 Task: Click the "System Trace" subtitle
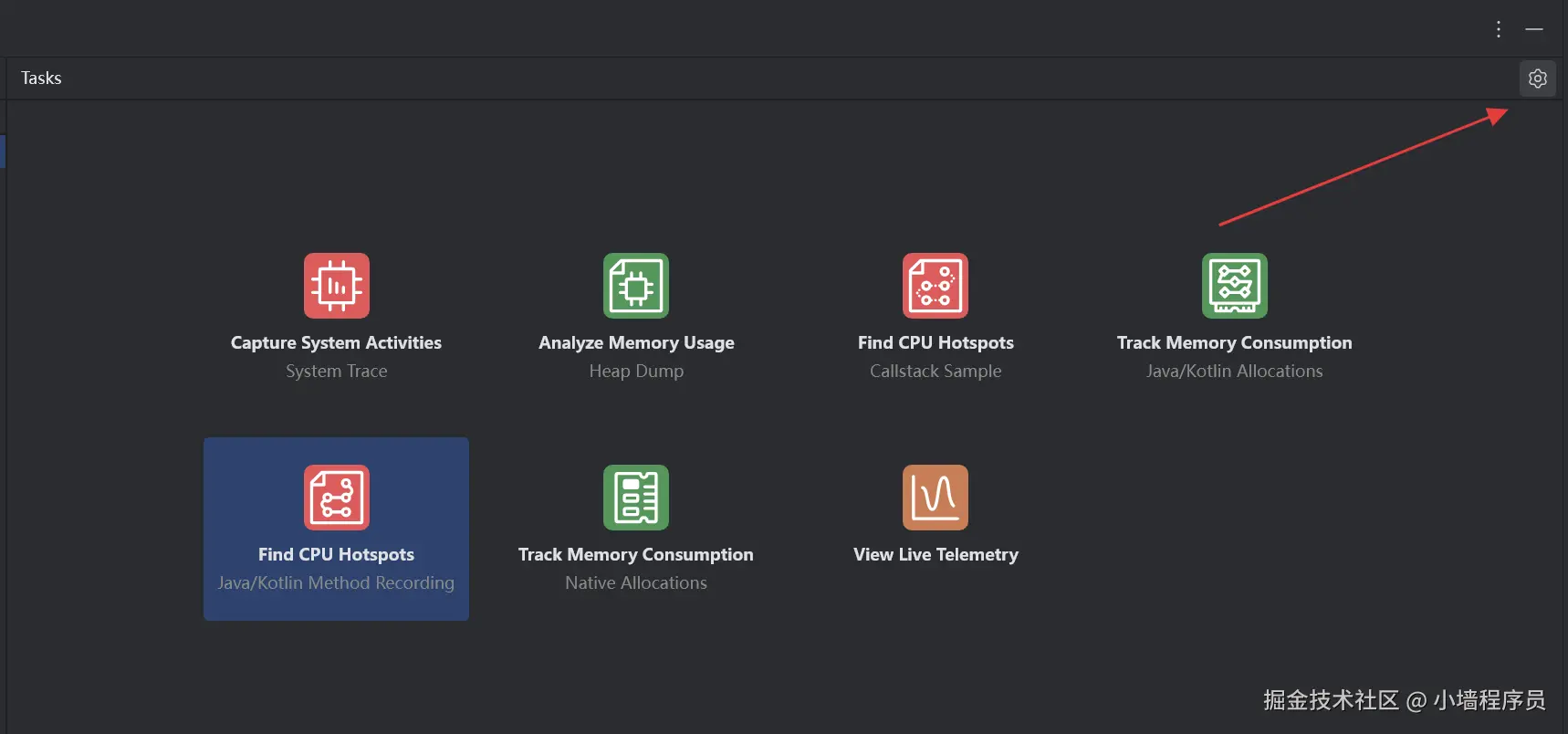(336, 372)
